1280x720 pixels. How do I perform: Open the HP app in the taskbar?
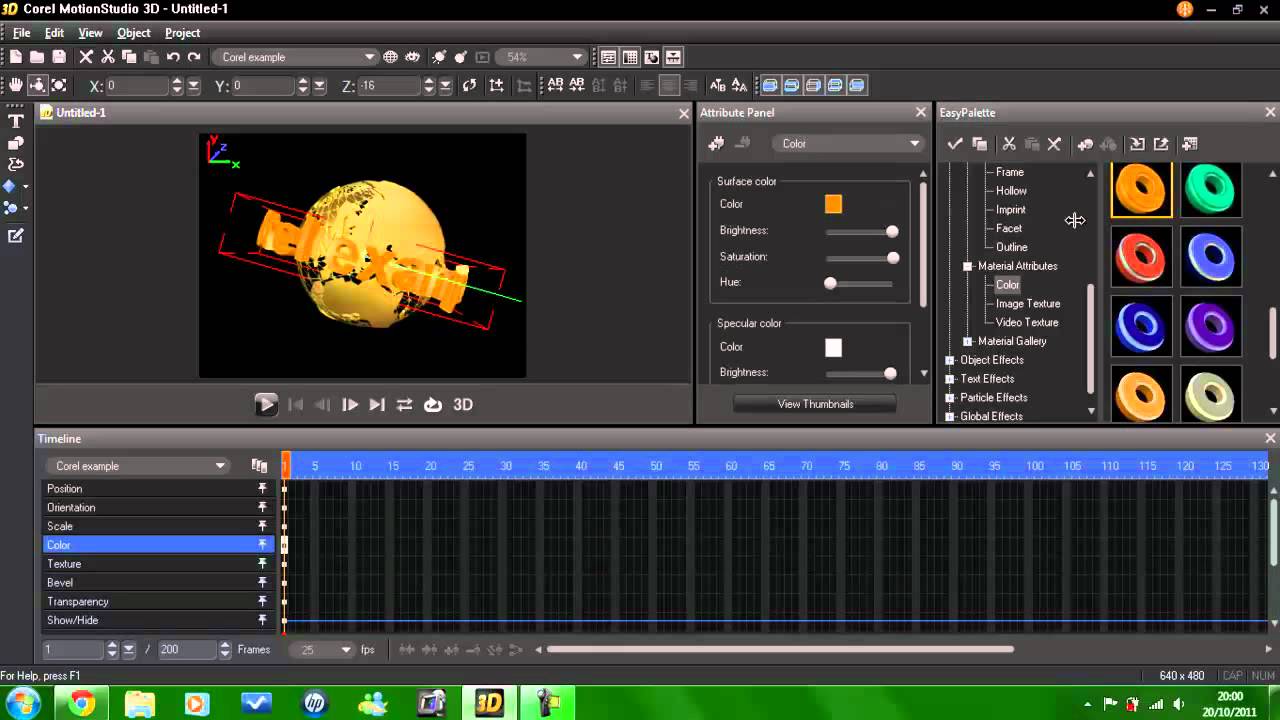(x=315, y=704)
